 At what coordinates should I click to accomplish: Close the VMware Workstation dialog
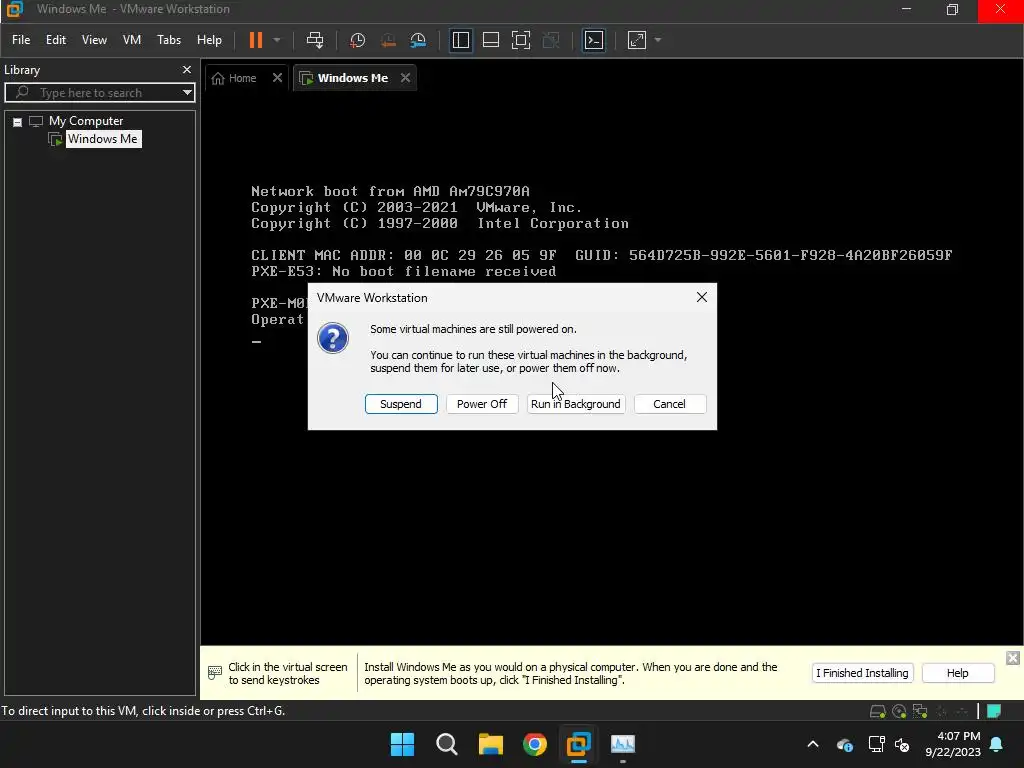[701, 297]
